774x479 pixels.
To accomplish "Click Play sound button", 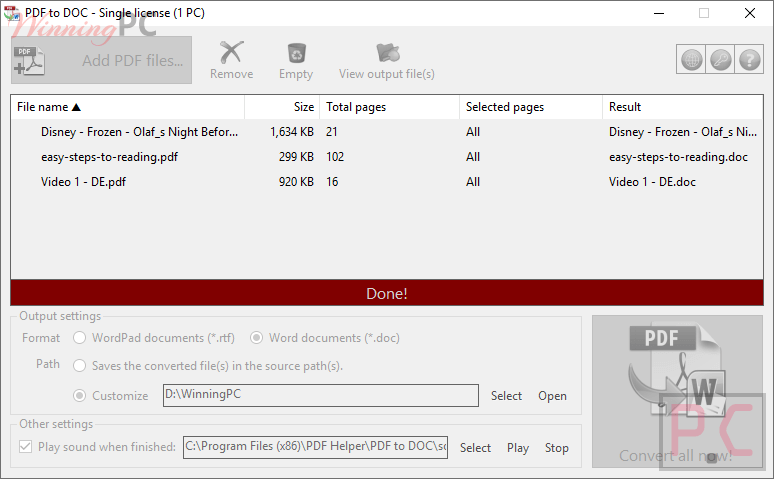I will pos(518,448).
